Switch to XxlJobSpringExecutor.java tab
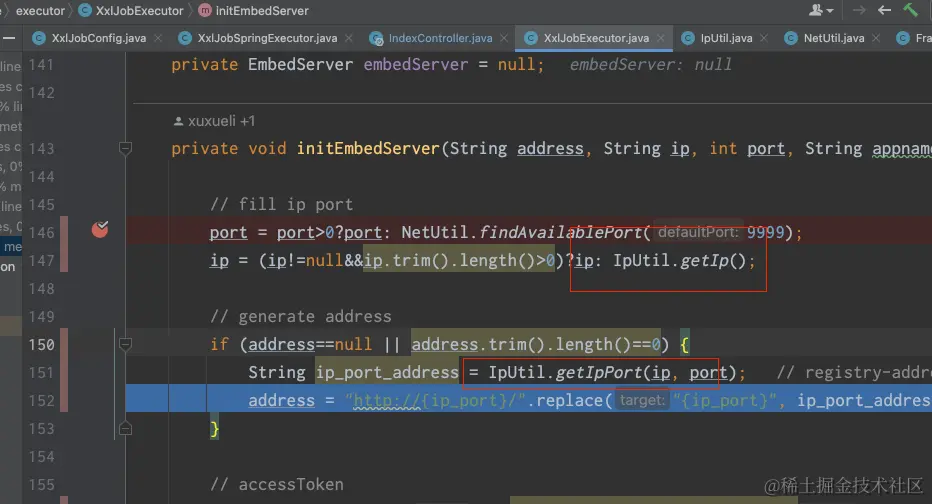 point(267,38)
